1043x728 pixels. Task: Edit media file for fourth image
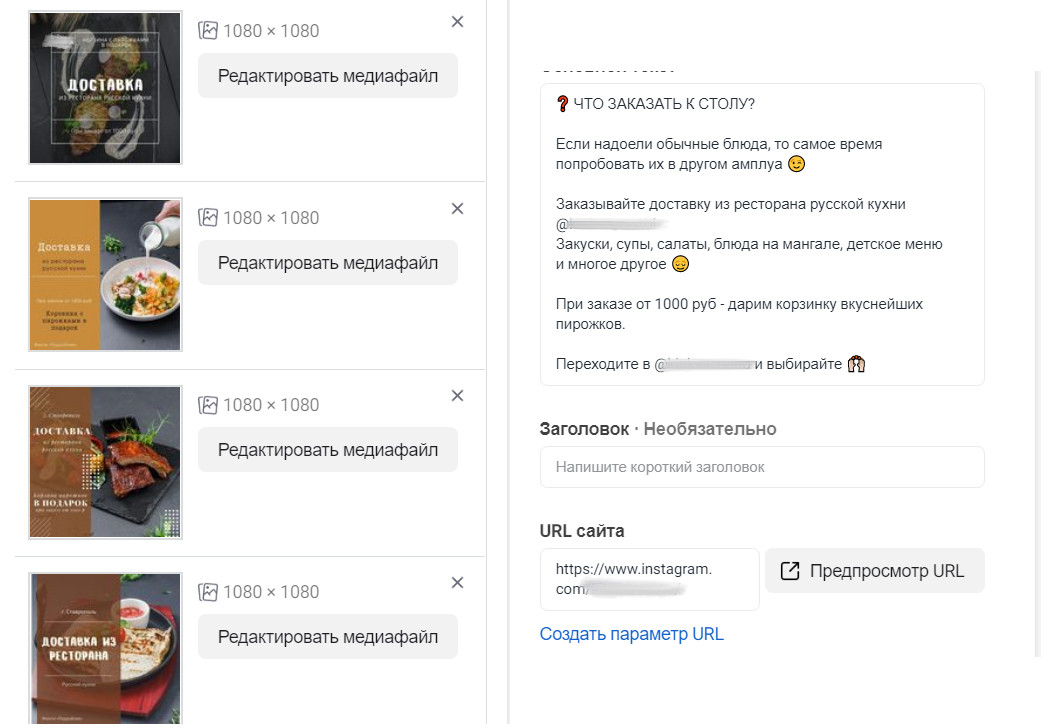[328, 637]
